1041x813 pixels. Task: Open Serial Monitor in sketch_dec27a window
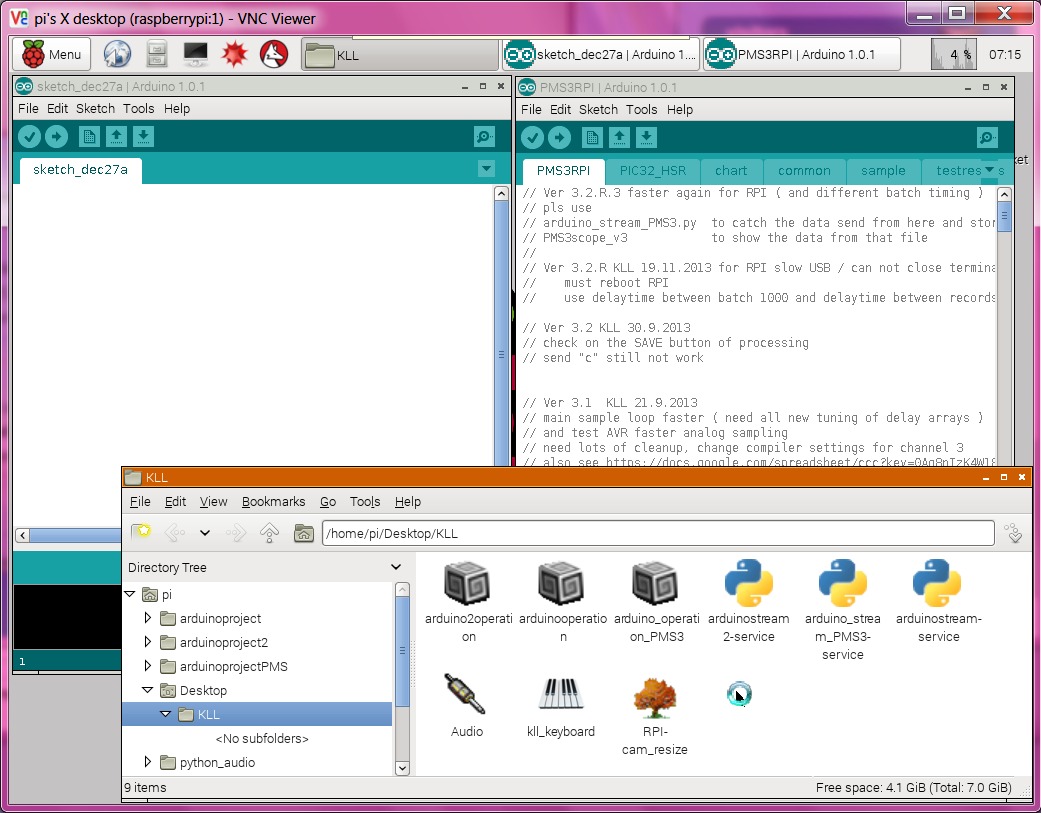(x=485, y=137)
